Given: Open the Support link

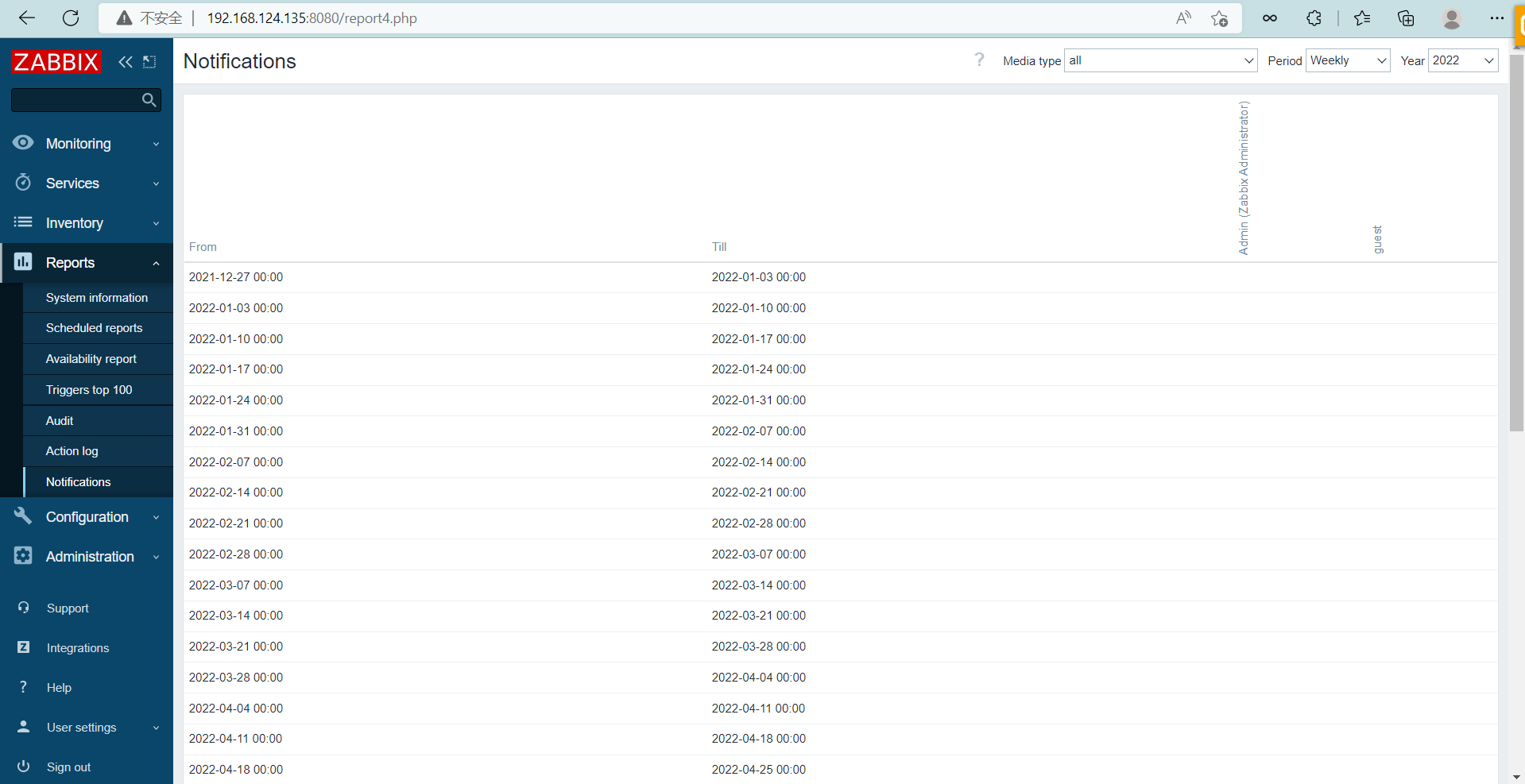Looking at the screenshot, I should pyautogui.click(x=68, y=608).
